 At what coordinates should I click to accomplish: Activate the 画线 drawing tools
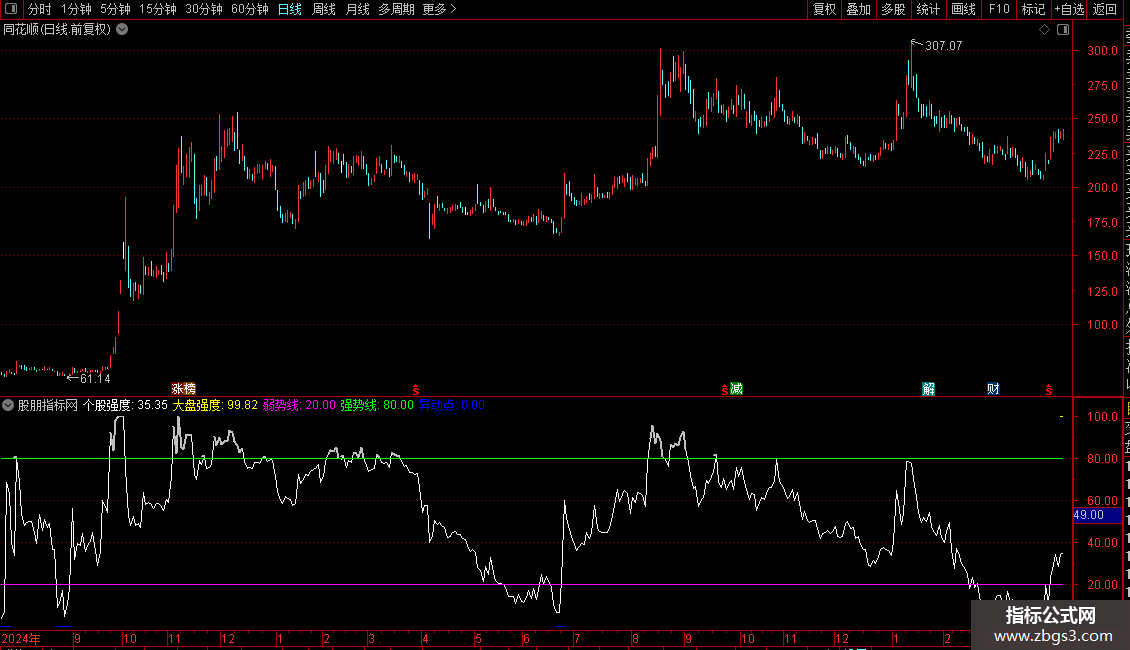click(963, 9)
